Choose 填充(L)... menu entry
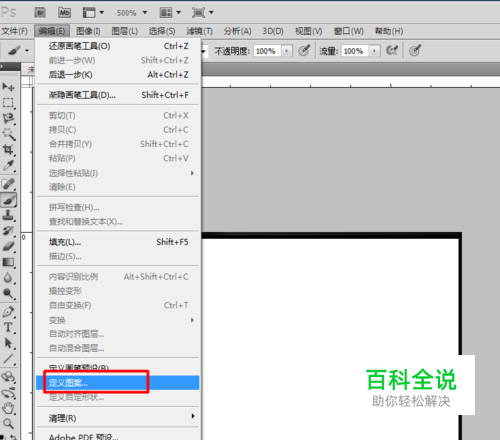The image size is (500, 440). pos(118,242)
